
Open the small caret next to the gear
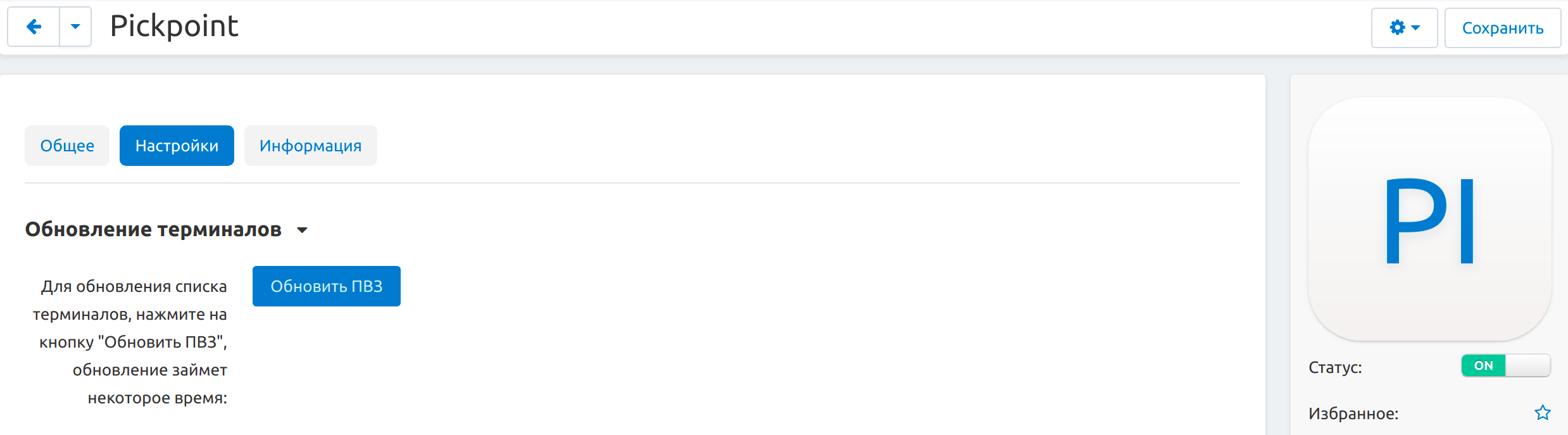click(1416, 28)
